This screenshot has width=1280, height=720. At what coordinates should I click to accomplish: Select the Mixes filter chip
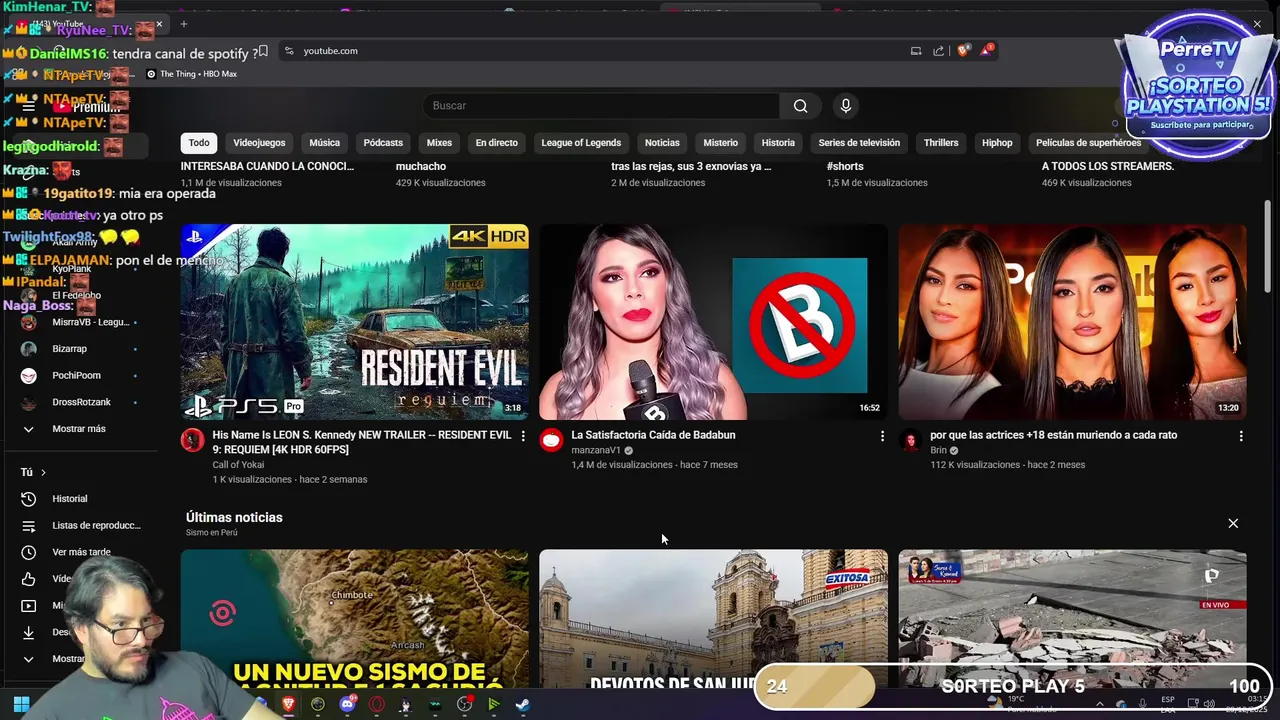tap(439, 143)
